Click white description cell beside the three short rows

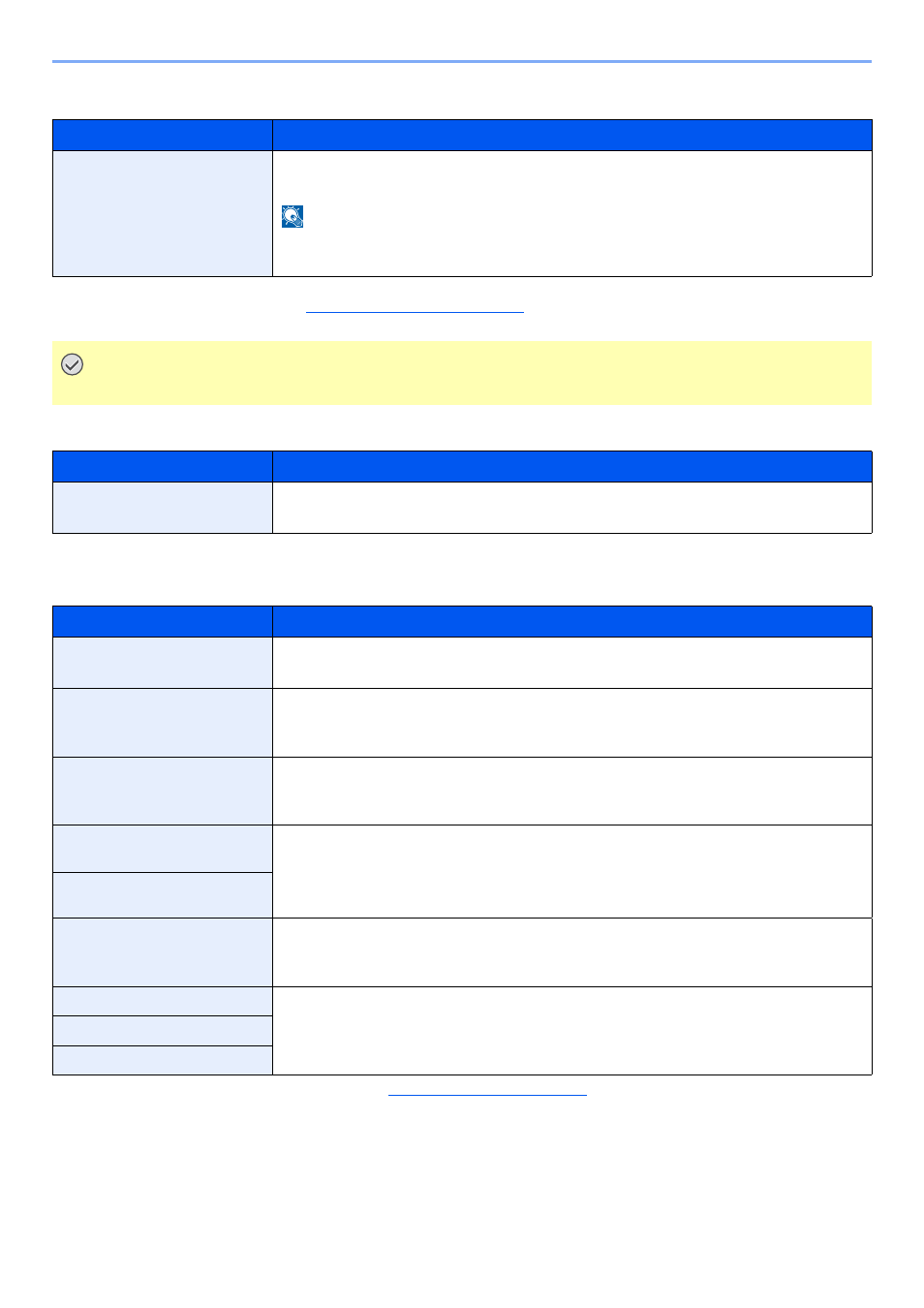572,1031
